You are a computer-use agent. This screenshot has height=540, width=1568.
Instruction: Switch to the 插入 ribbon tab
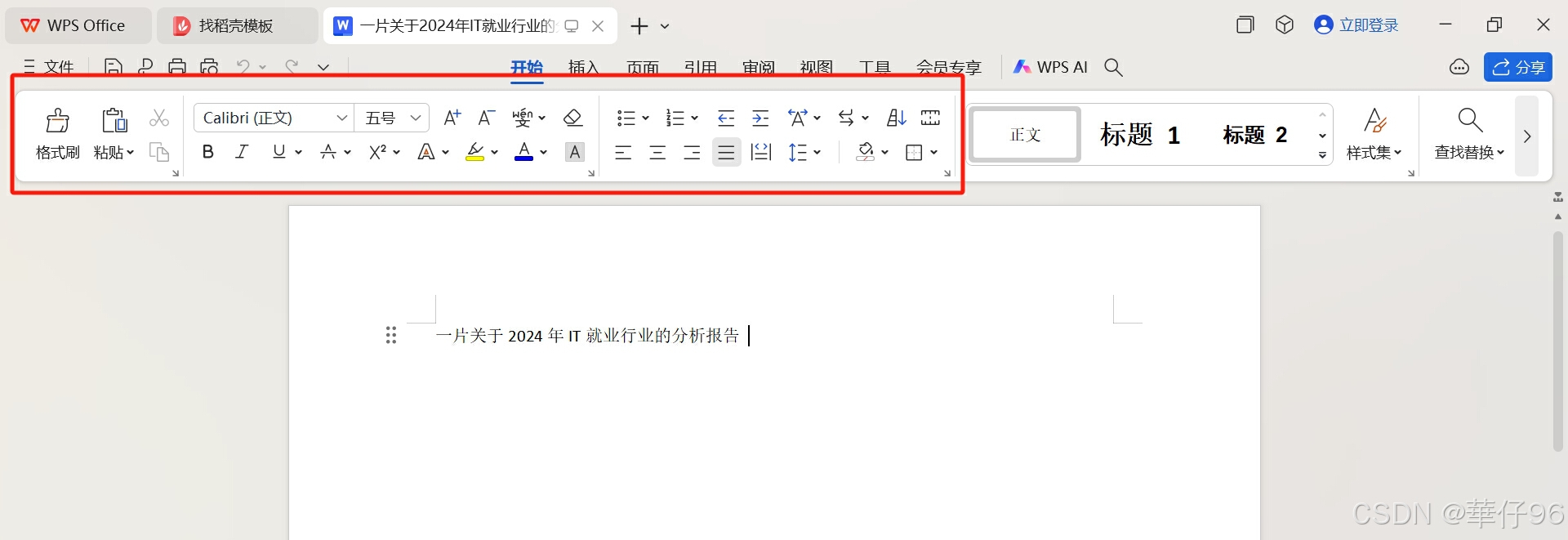[x=584, y=68]
